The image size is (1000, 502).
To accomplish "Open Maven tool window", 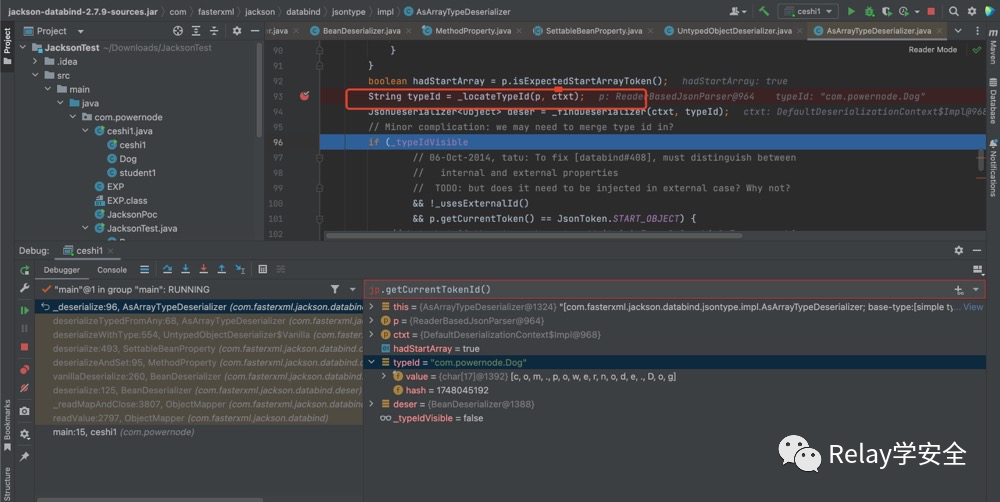I will coord(992,48).
